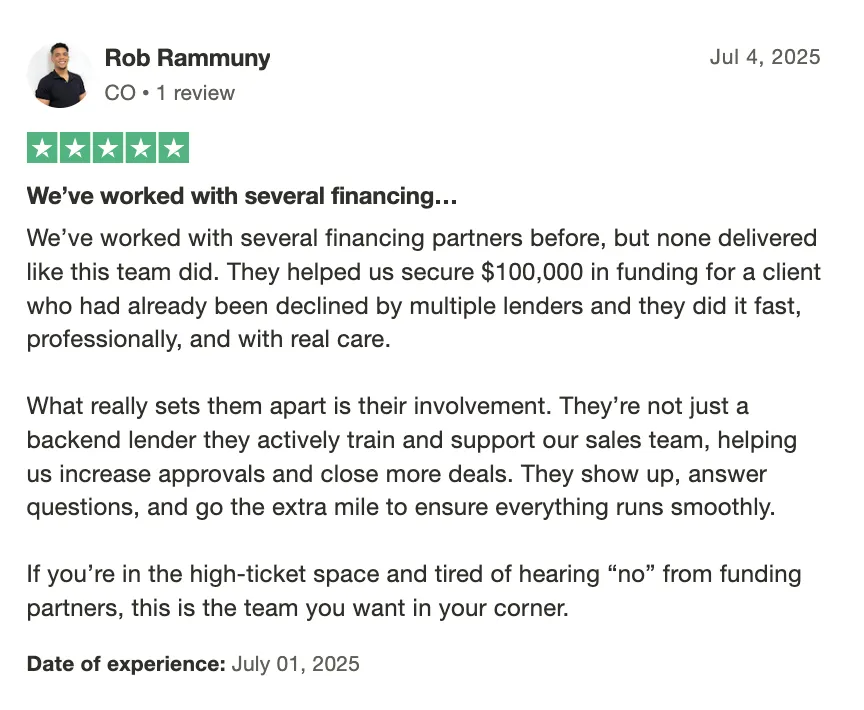Click the fourth green rating star
This screenshot has width=864, height=710.
coord(141,148)
